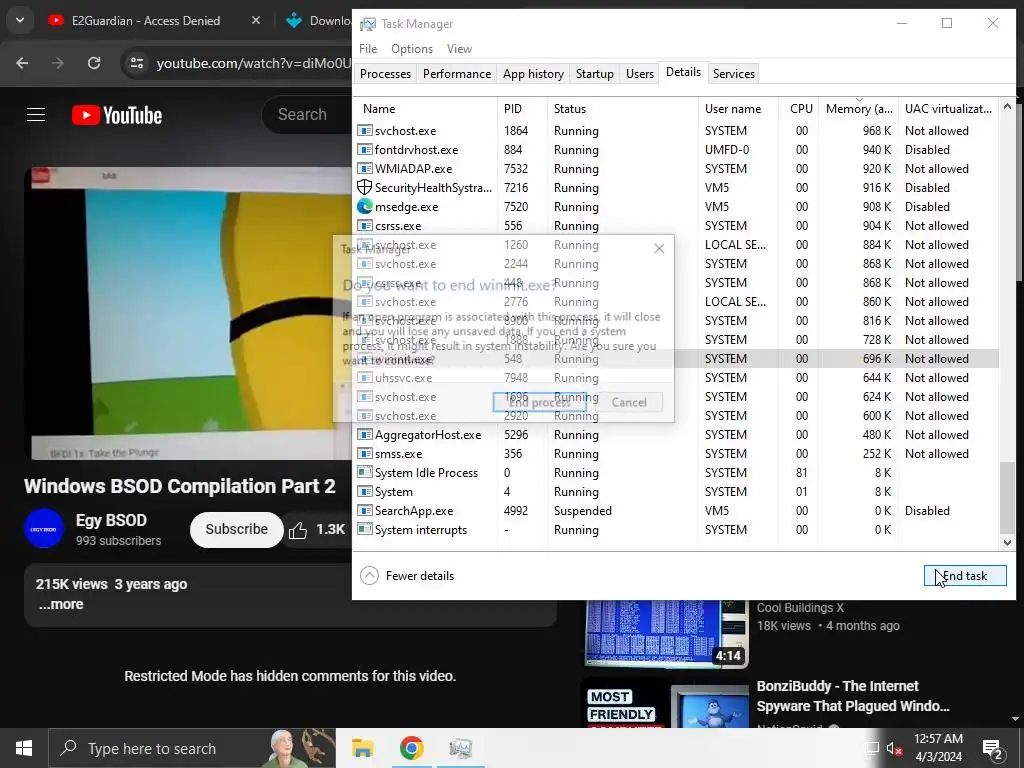Switch to the Services tab
The width and height of the screenshot is (1024, 768).
click(x=733, y=74)
